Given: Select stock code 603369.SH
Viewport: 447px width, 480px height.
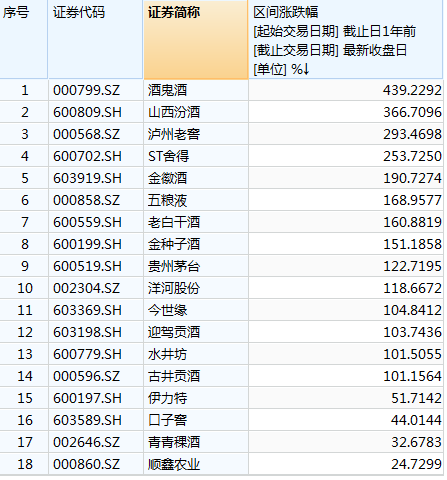Looking at the screenshot, I should (x=87, y=310).
